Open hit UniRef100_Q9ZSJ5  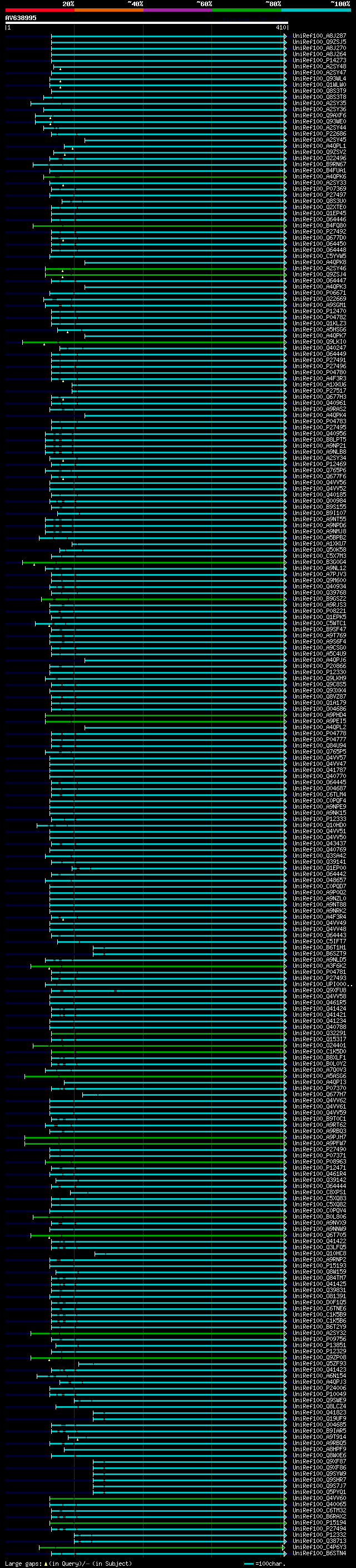click(x=319, y=42)
